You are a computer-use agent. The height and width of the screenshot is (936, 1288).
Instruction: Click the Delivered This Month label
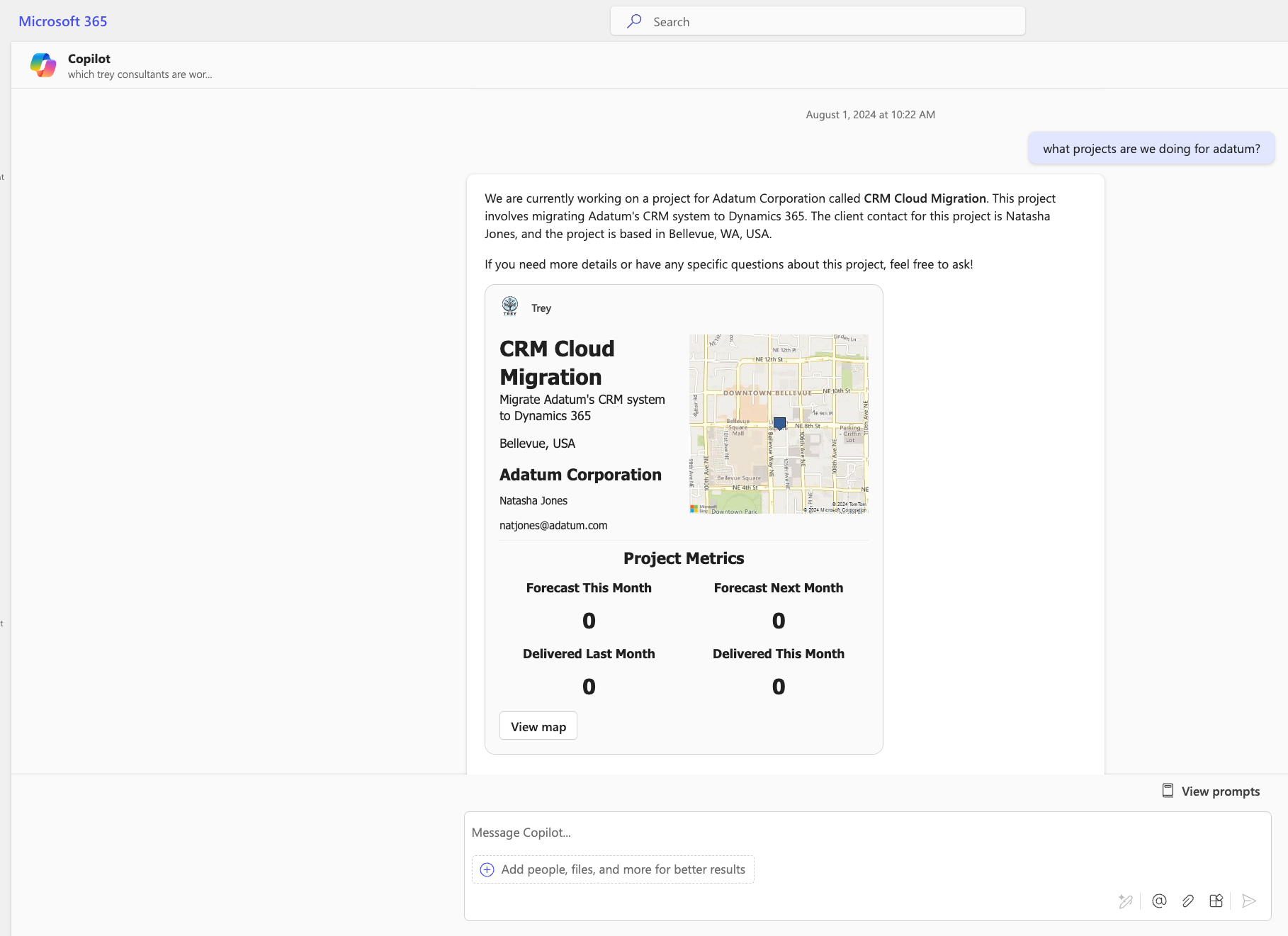point(779,654)
